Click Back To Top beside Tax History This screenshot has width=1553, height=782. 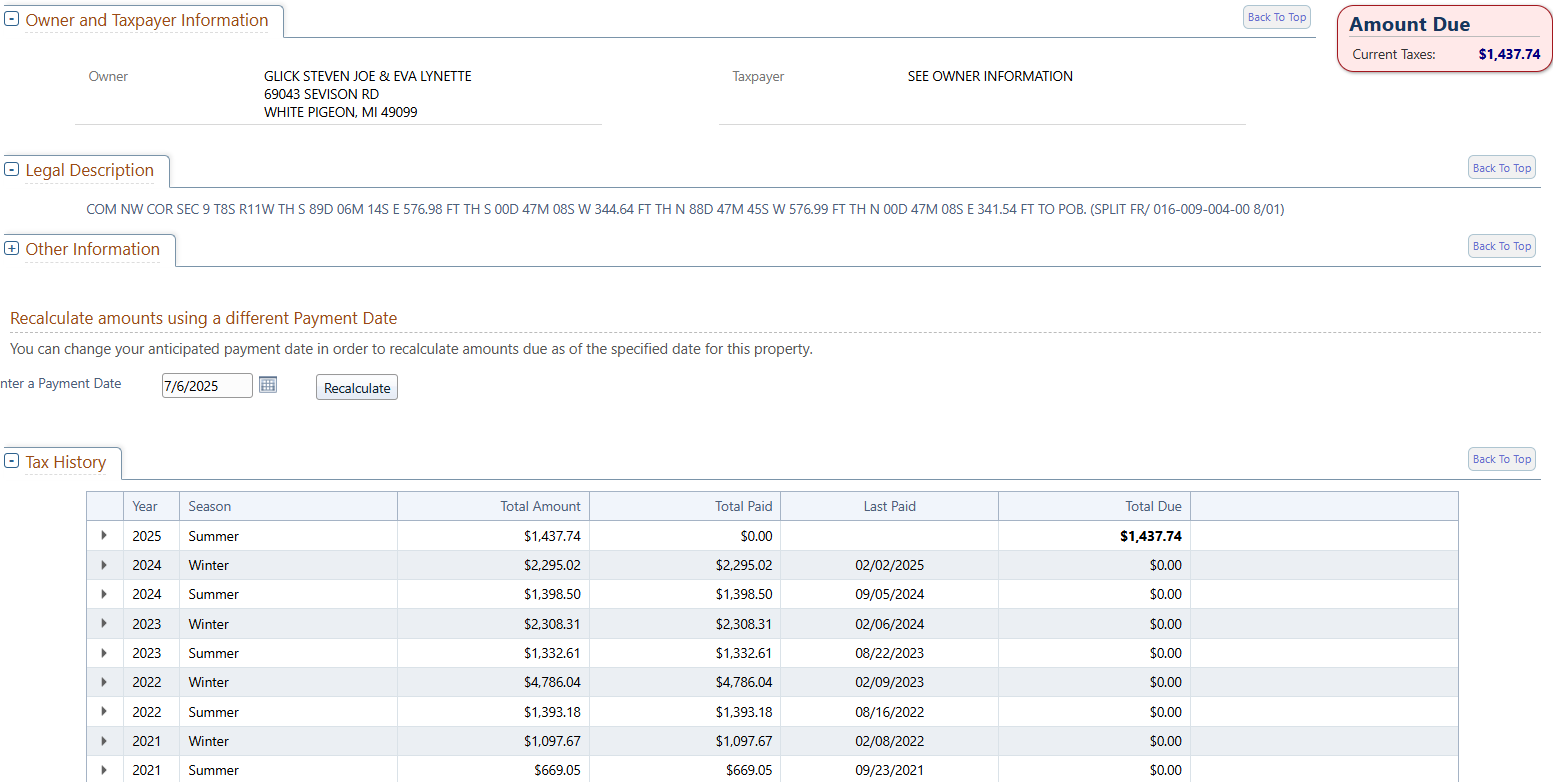coord(1501,459)
